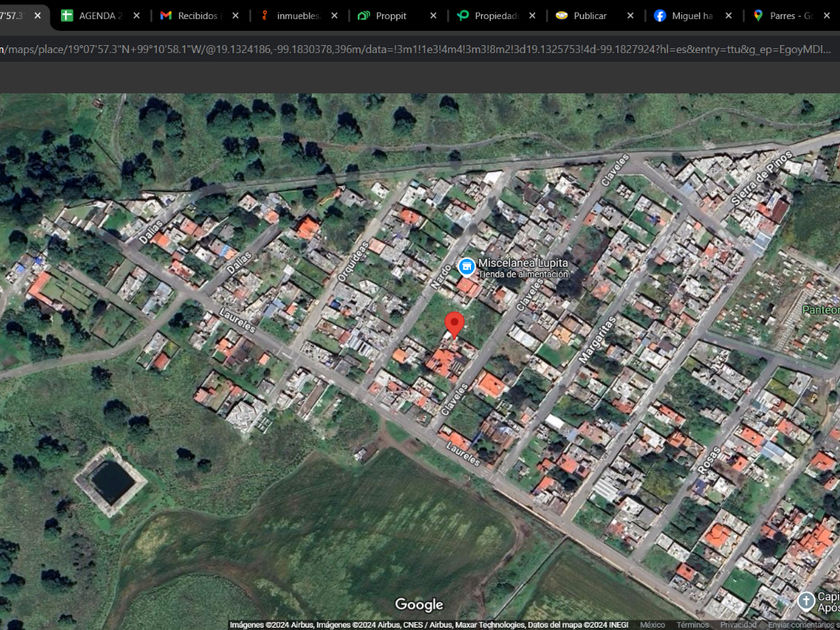Image resolution: width=840 pixels, height=630 pixels.
Task: Open the Términos link
Action: click(692, 625)
